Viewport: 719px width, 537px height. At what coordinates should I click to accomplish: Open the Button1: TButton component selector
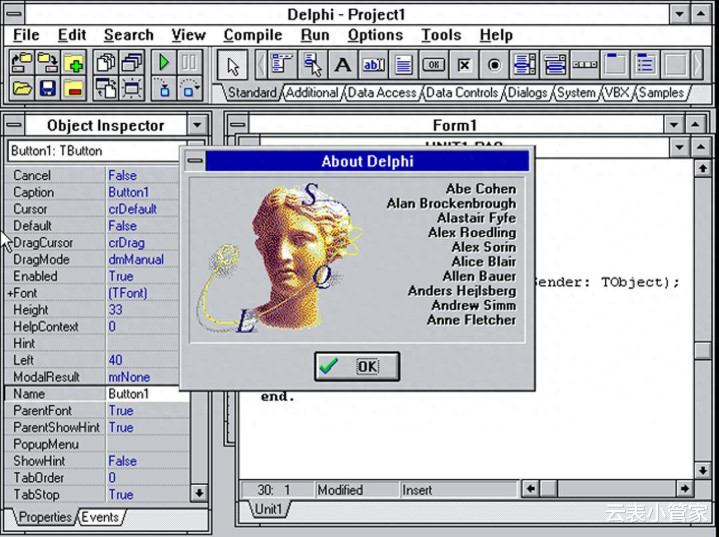pyautogui.click(x=198, y=151)
